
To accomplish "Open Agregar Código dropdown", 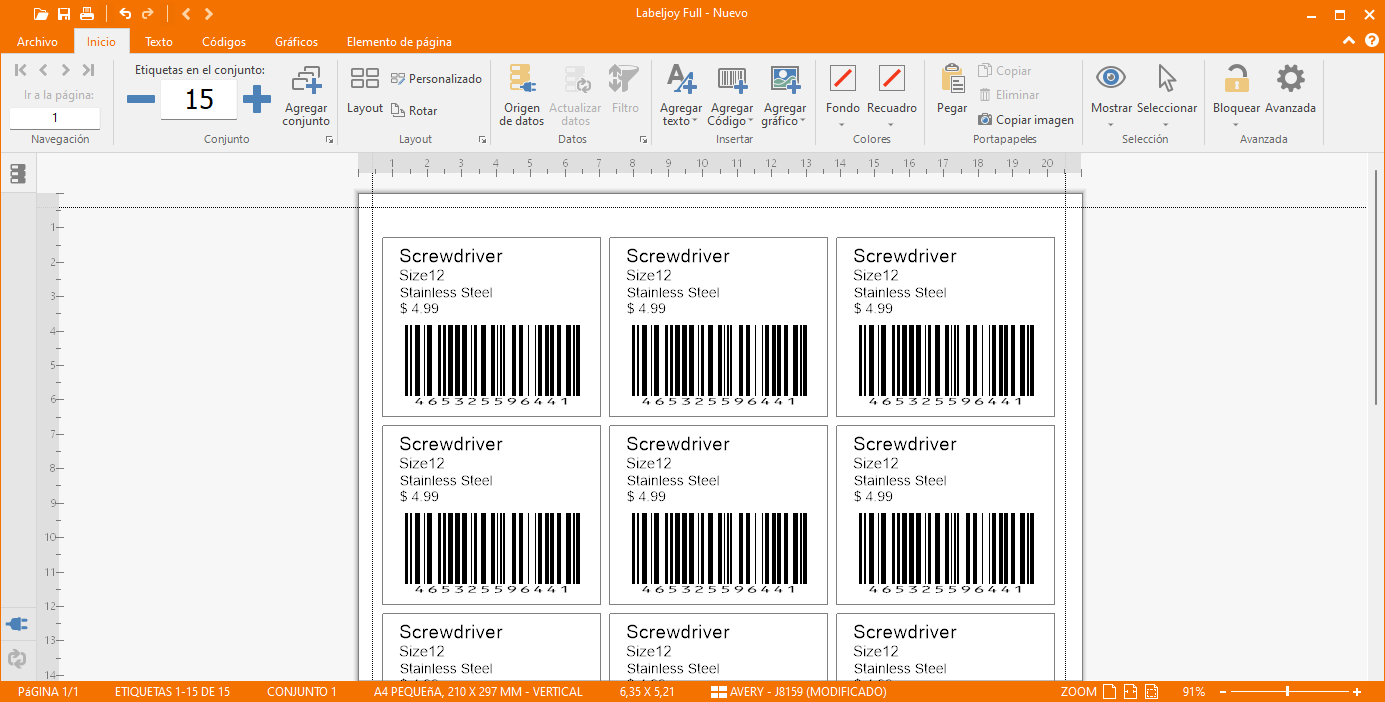I will point(732,96).
